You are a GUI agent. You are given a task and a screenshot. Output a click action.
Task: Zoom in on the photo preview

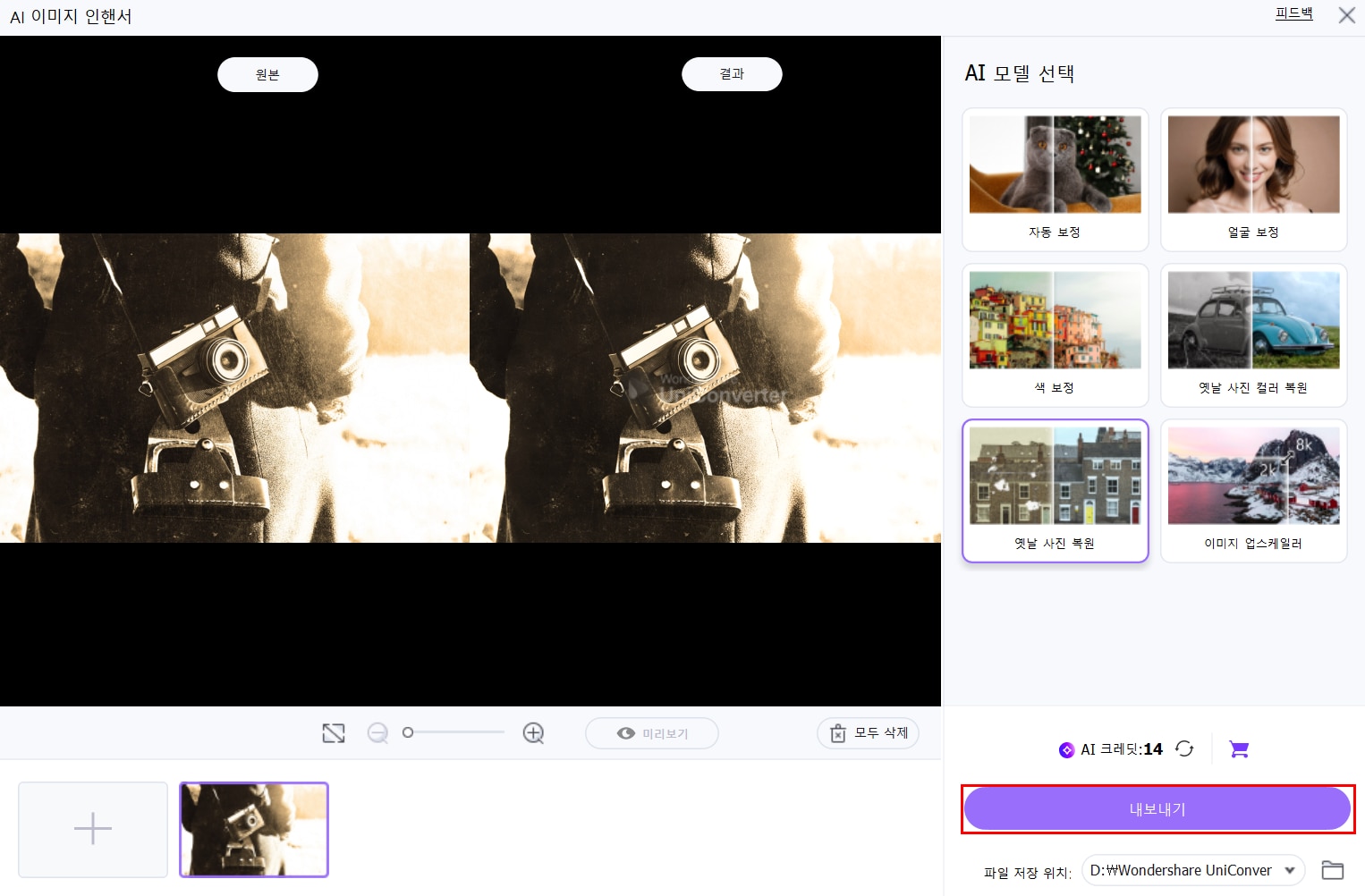click(533, 732)
